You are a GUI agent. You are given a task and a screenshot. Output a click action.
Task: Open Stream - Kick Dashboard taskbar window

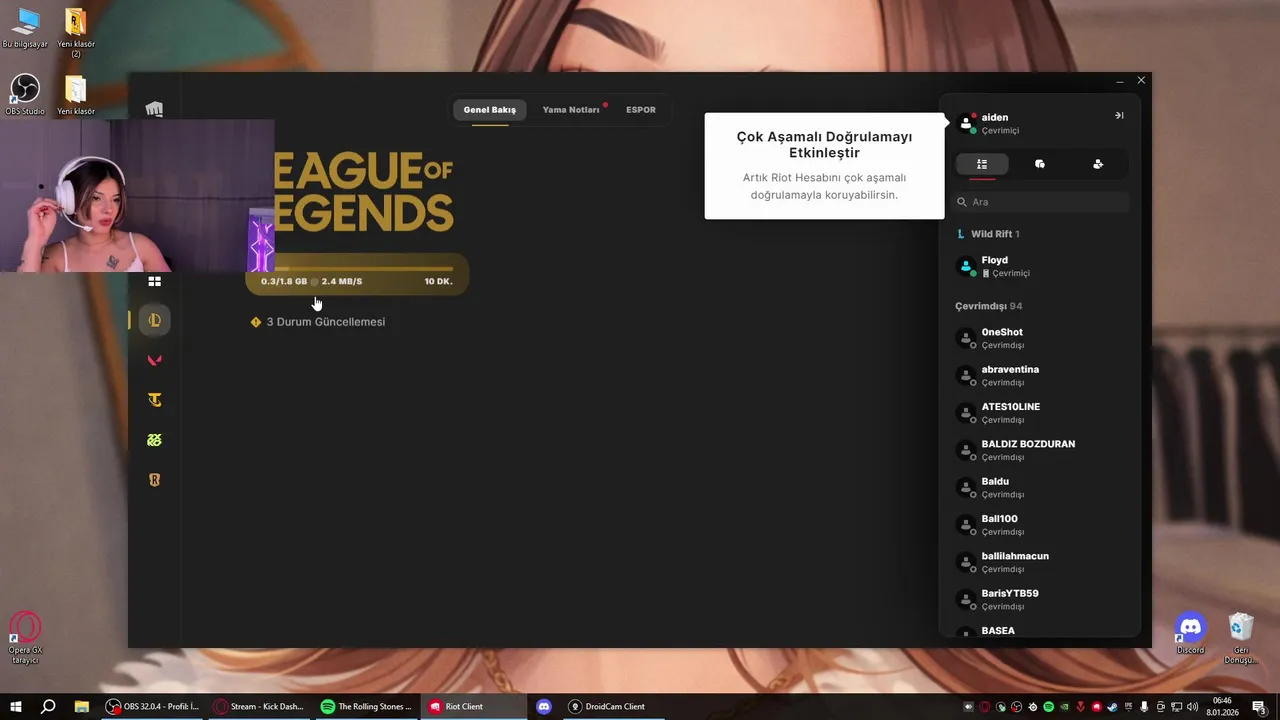click(260, 707)
